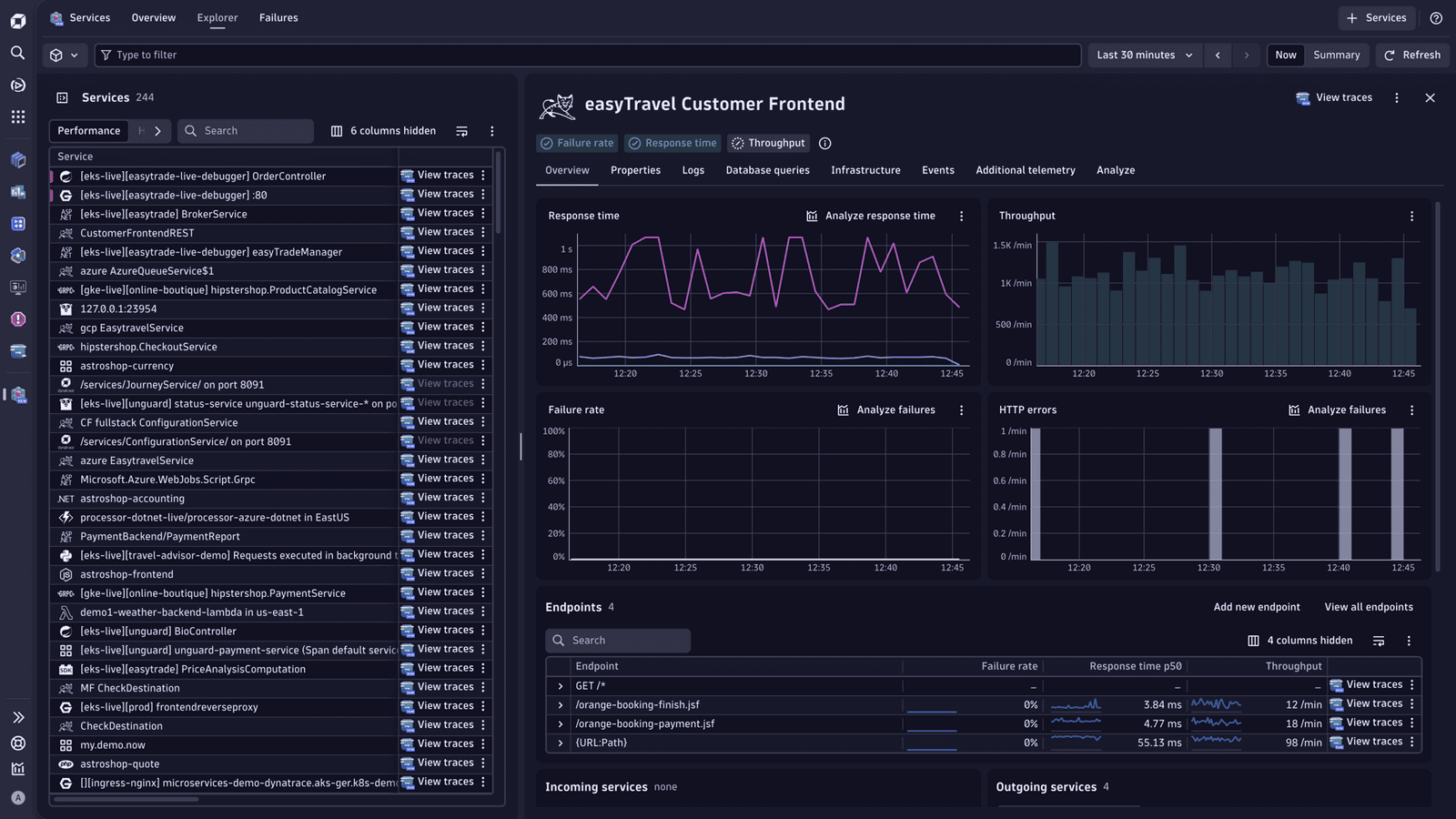Image resolution: width=1456 pixels, height=819 pixels.
Task: Open HTTP errors chart options menu
Action: (1411, 410)
